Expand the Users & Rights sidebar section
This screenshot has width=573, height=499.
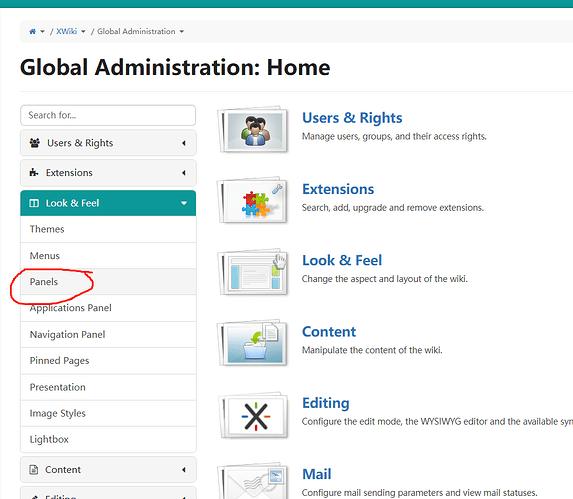click(108, 143)
